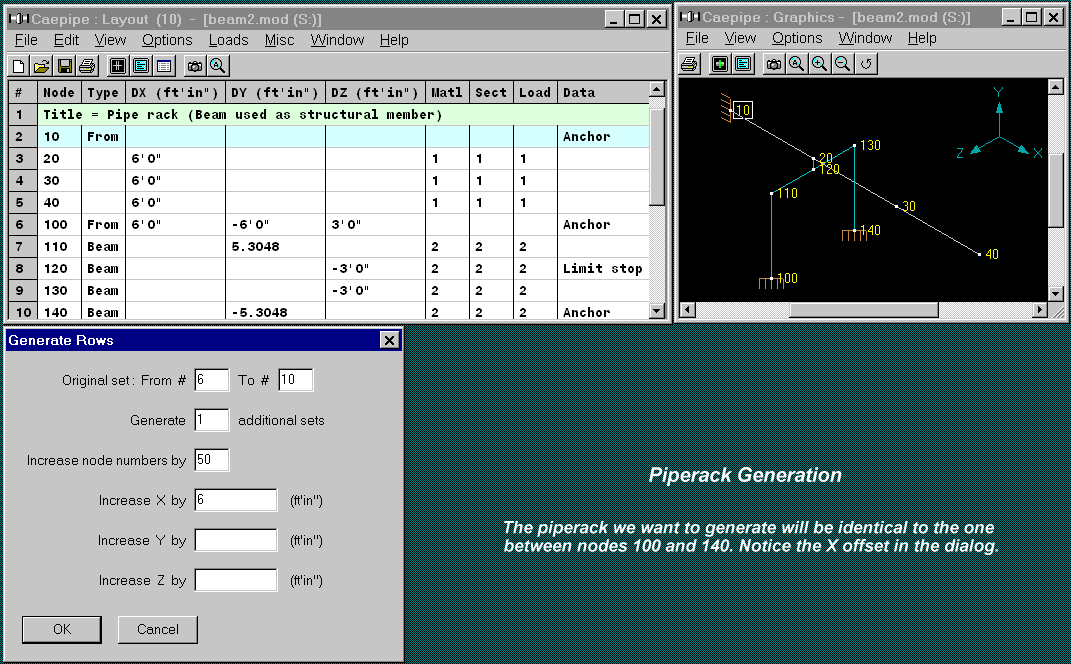
Task: Click the Matl column header
Action: pos(447,92)
